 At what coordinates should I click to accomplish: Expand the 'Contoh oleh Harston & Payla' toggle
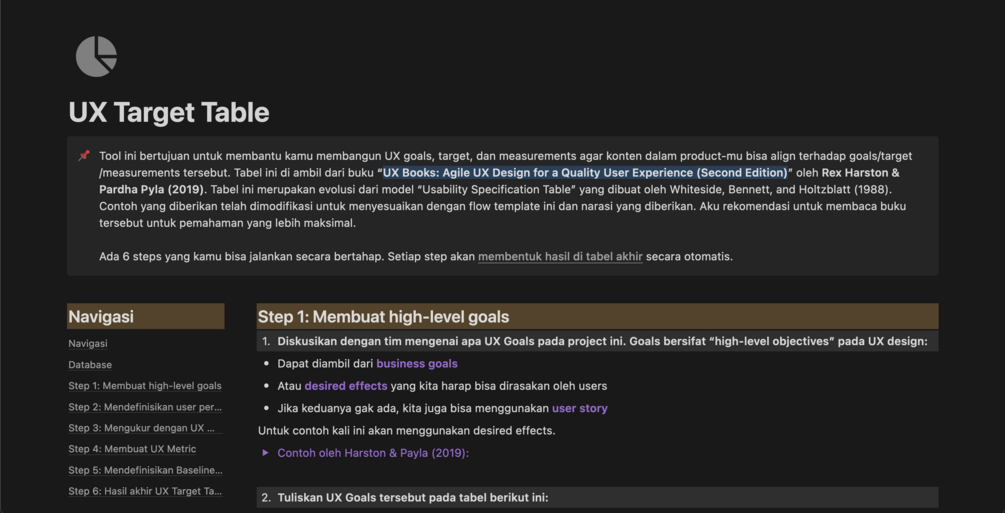click(266, 453)
